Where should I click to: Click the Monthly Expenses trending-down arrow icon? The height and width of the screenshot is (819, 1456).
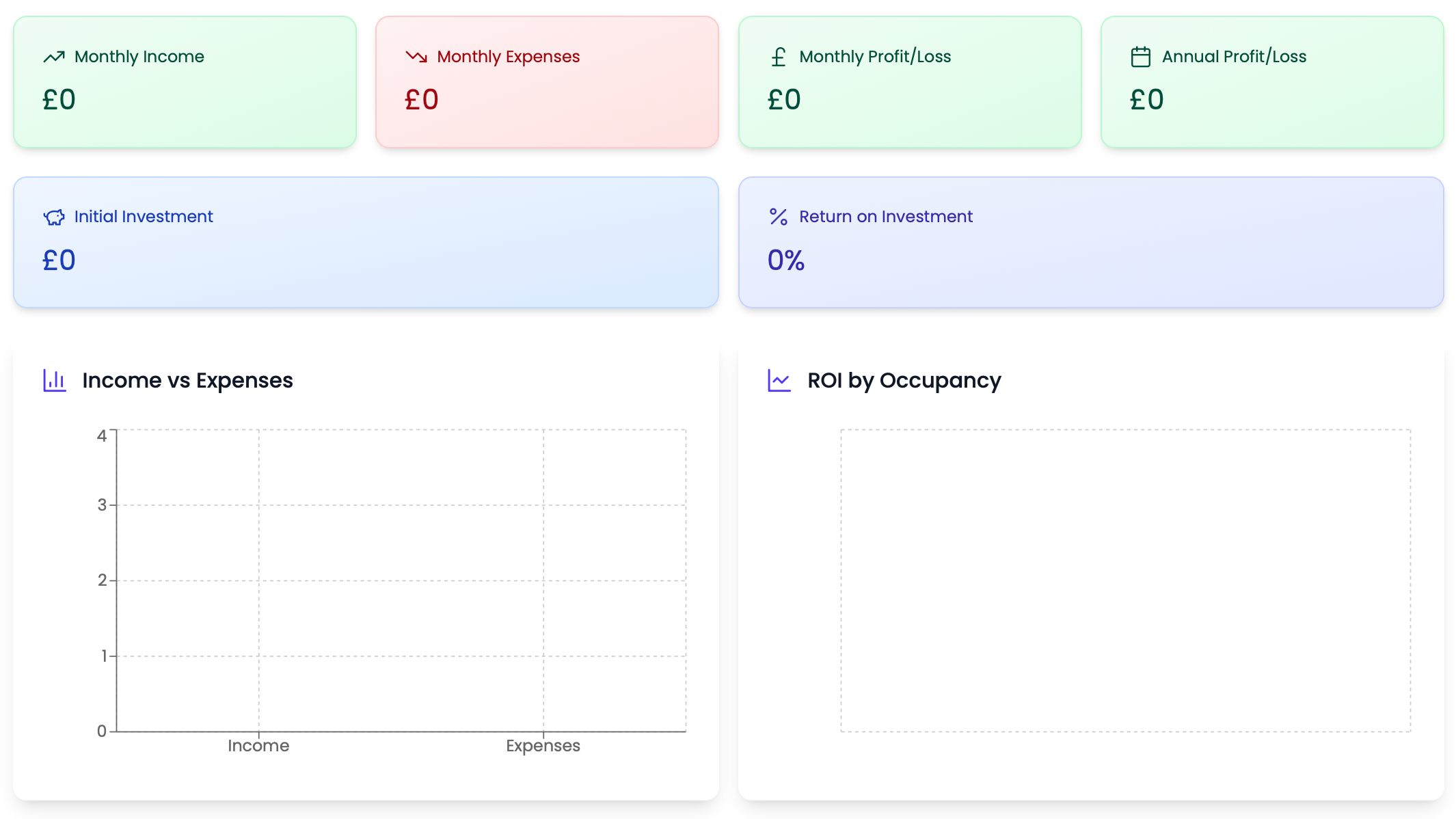416,57
